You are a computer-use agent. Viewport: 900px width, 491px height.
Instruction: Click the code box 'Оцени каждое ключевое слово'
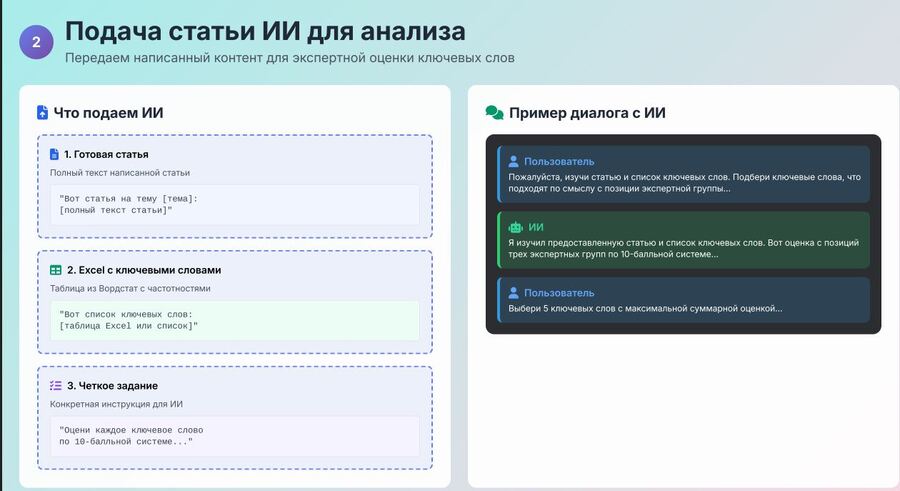(x=235, y=436)
